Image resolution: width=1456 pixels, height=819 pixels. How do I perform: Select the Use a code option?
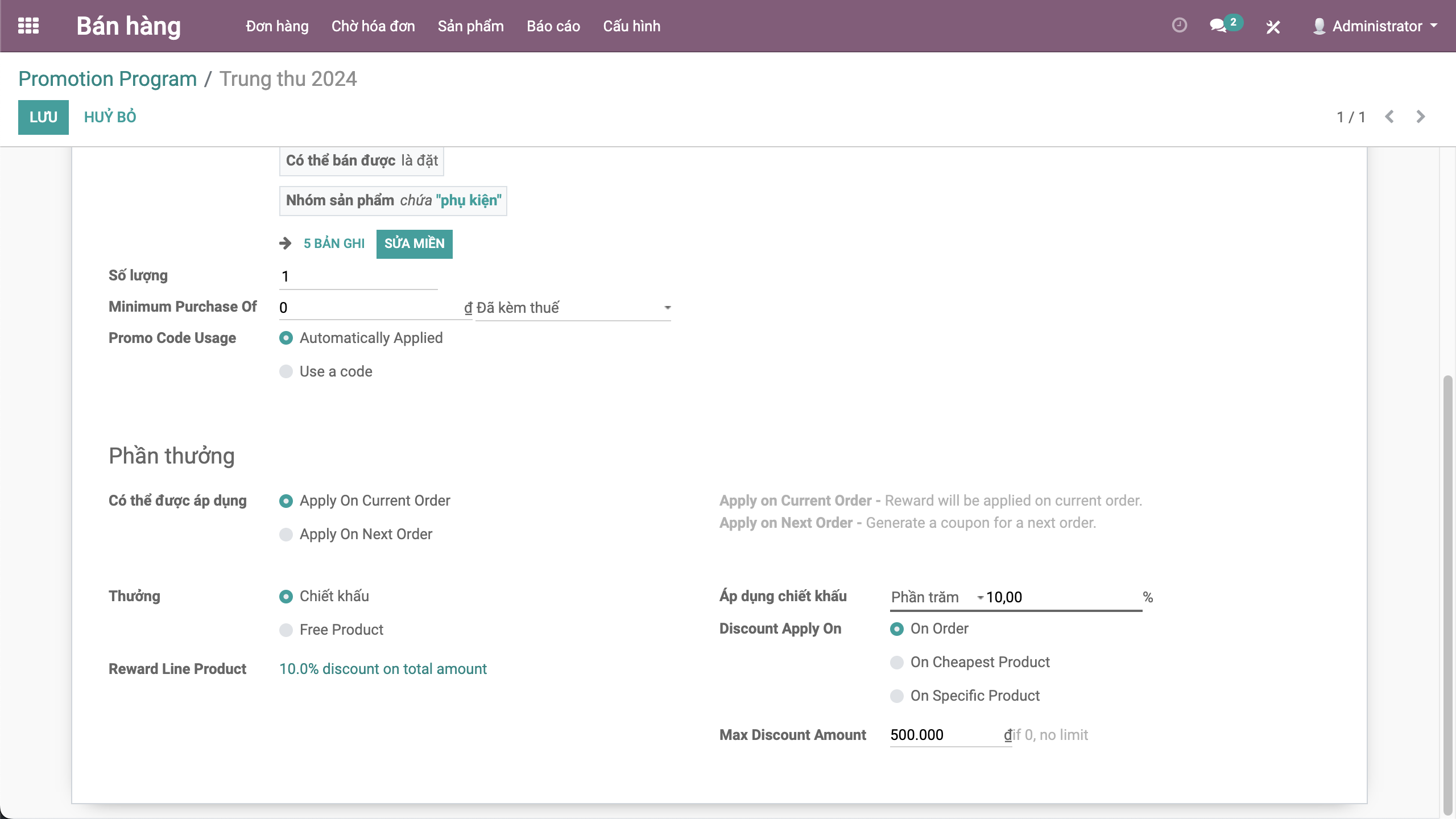click(x=286, y=371)
